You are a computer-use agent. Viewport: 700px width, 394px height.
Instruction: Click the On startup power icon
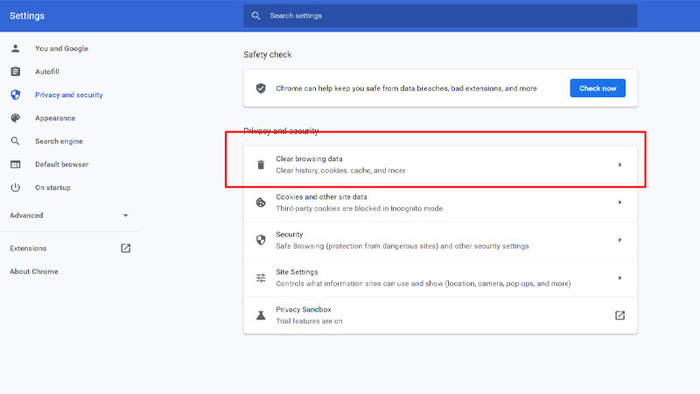(x=15, y=187)
